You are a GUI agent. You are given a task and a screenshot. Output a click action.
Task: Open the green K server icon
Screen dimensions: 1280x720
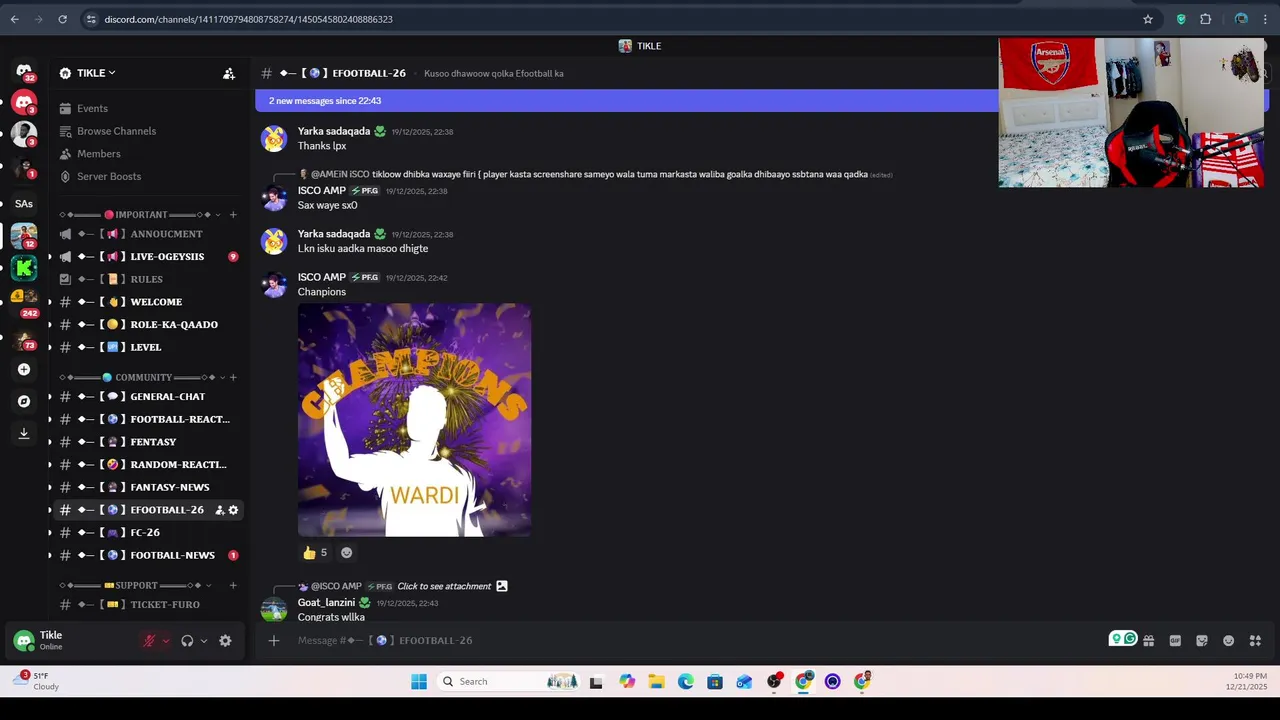pyautogui.click(x=24, y=267)
